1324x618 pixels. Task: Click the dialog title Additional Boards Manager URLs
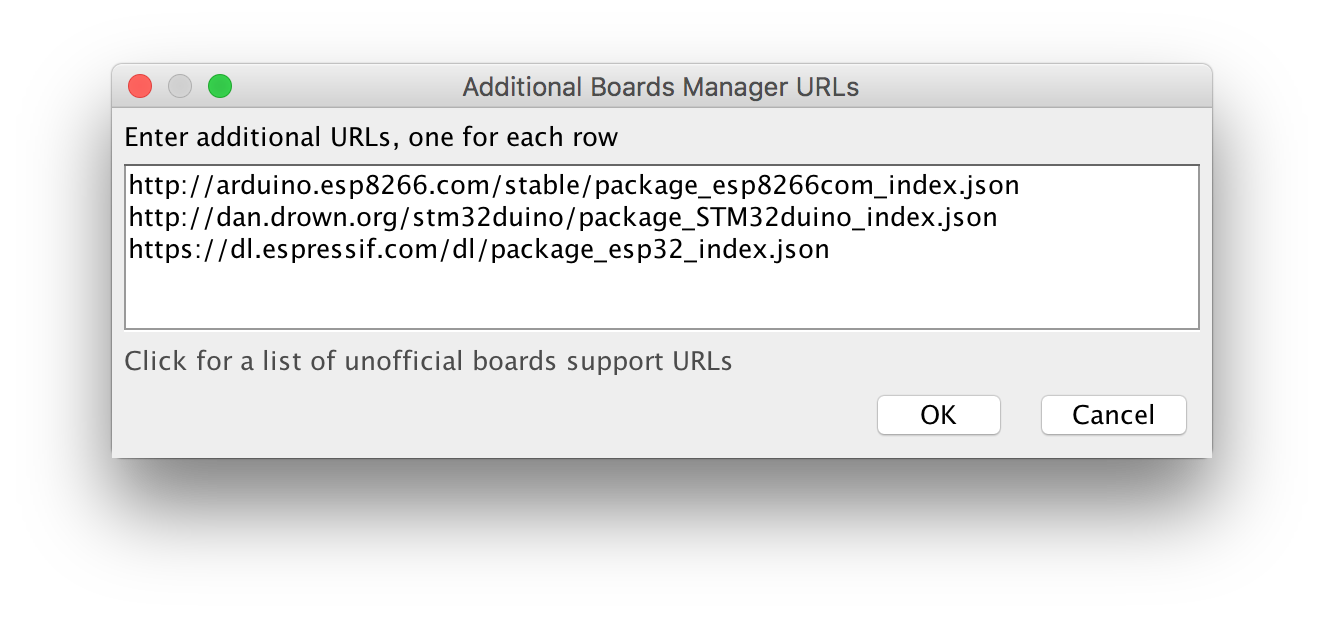point(661,87)
